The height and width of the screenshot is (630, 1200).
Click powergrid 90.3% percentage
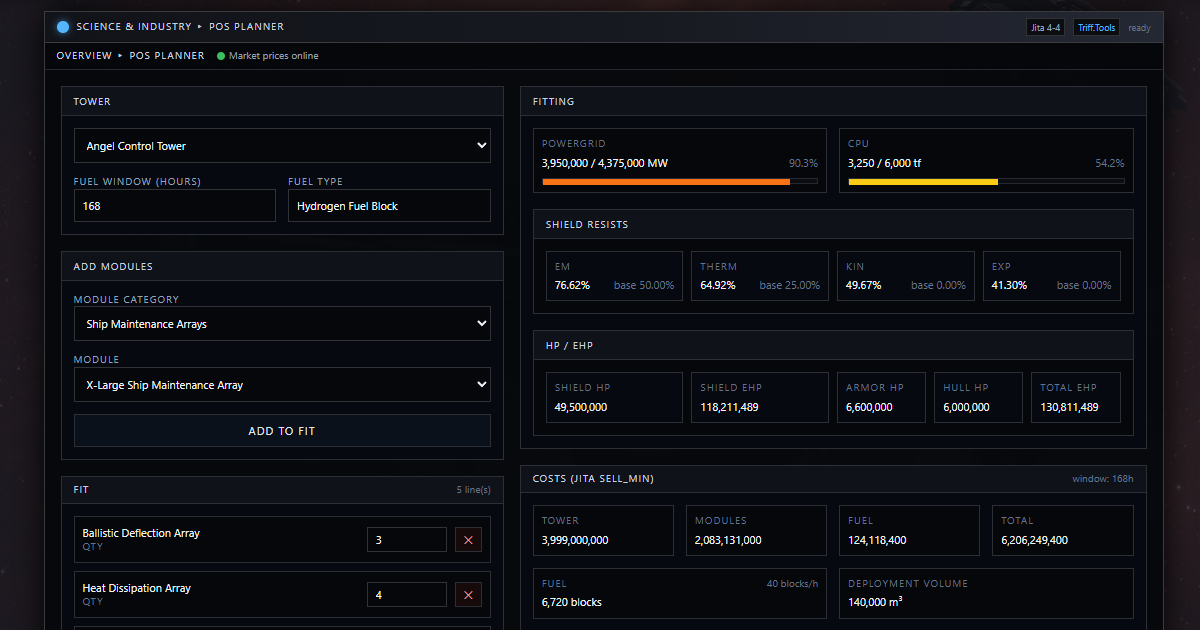tap(803, 163)
